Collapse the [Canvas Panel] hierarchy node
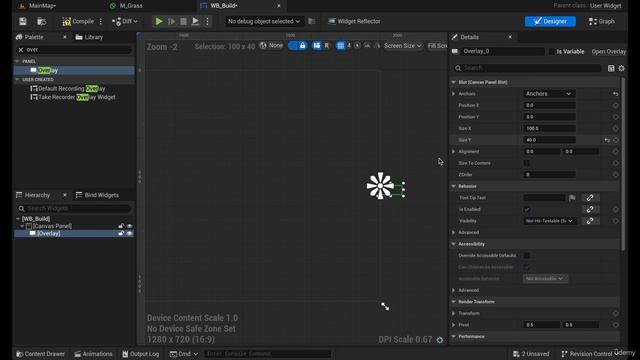 22,226
